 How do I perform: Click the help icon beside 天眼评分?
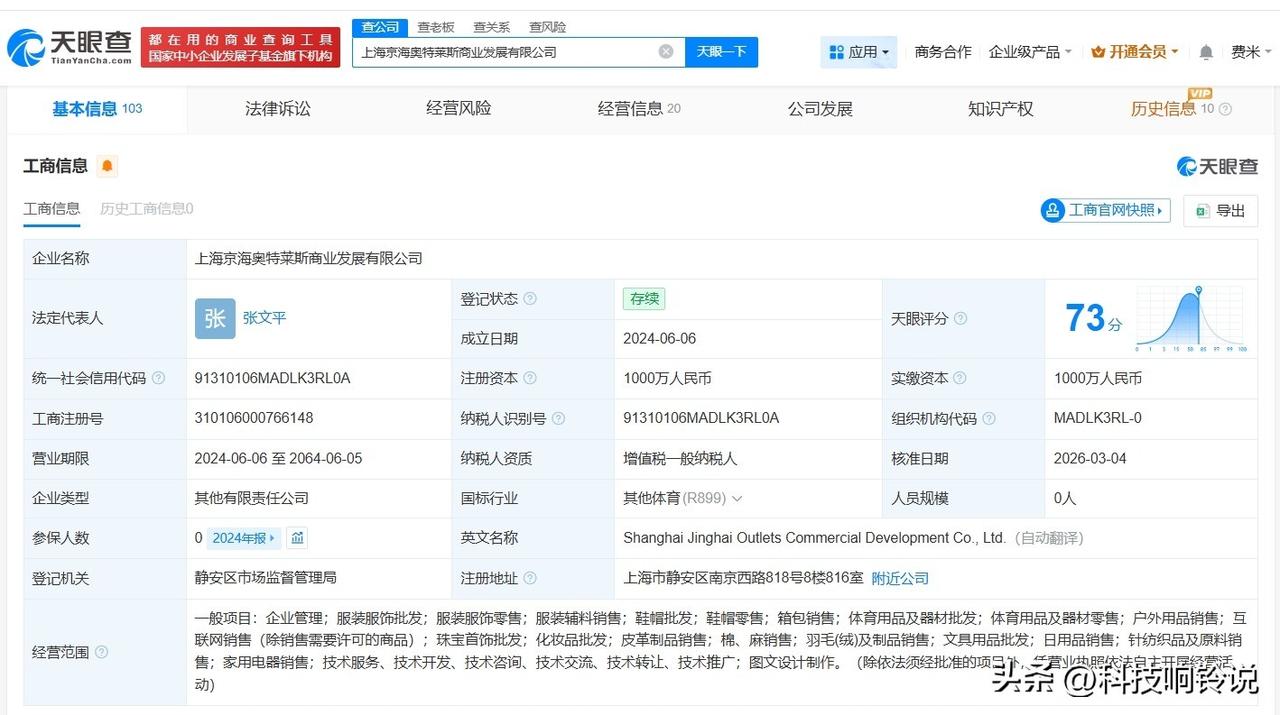coord(960,319)
